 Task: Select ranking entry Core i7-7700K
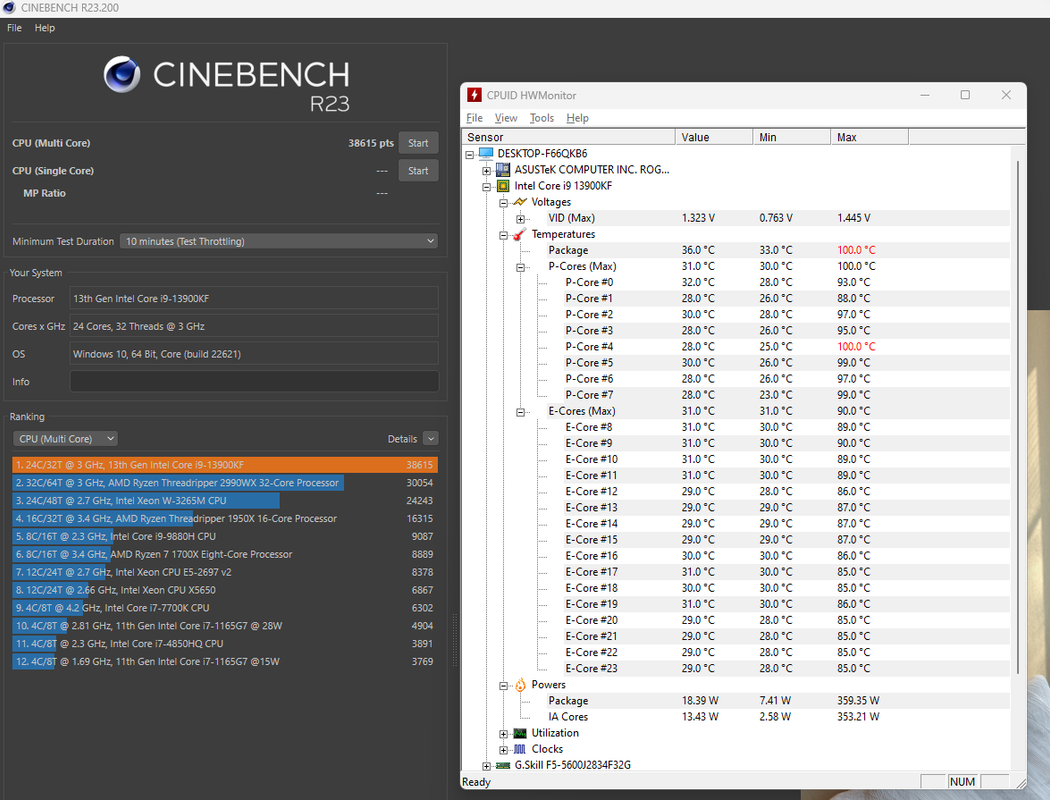coord(225,608)
